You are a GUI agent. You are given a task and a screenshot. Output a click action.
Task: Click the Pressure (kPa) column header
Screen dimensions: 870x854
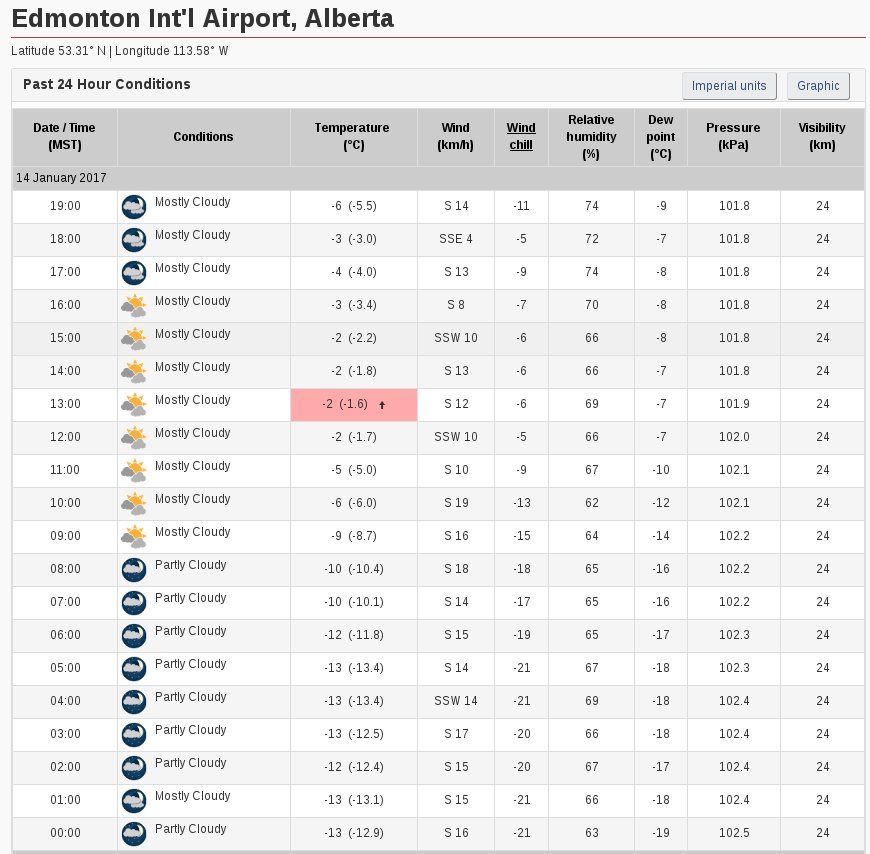point(734,137)
